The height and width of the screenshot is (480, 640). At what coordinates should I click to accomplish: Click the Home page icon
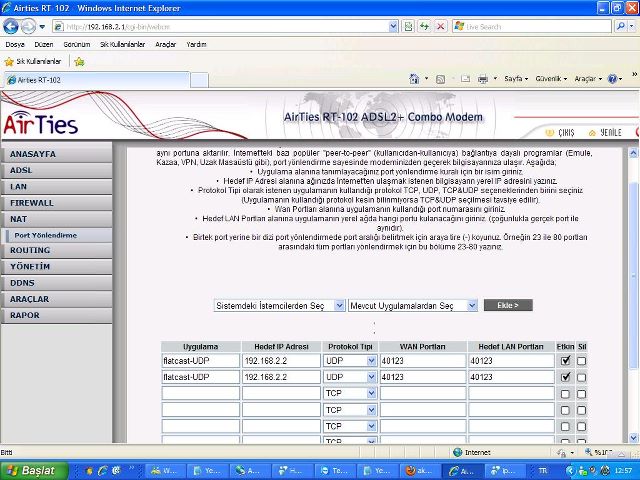pyautogui.click(x=414, y=79)
